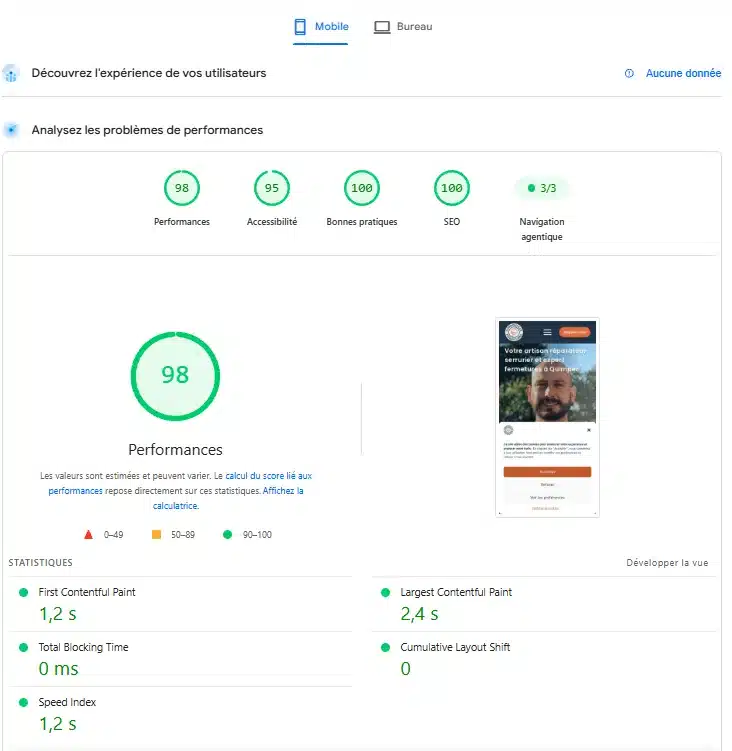
Task: Click the green dot beside Total Blocking Time
Action: pos(23,648)
